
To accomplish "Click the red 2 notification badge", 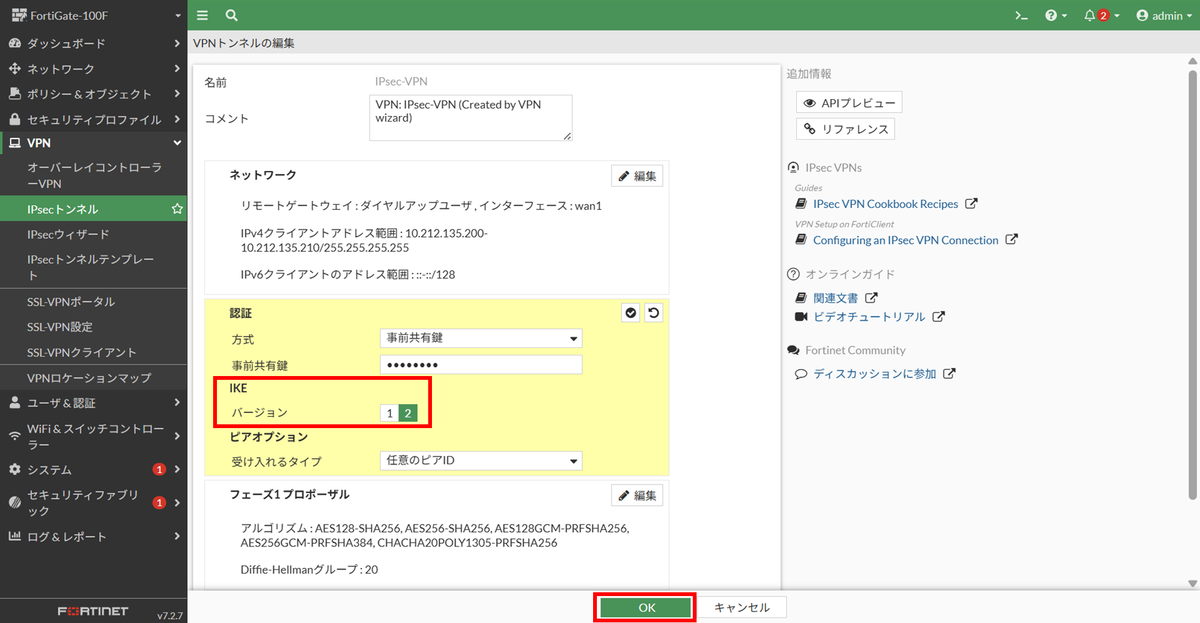I will point(1104,16).
